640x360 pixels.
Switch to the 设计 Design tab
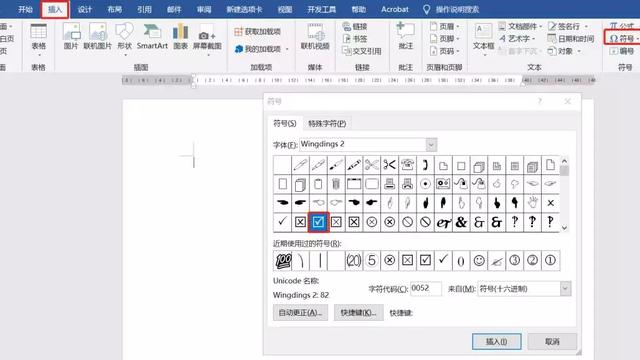point(84,9)
